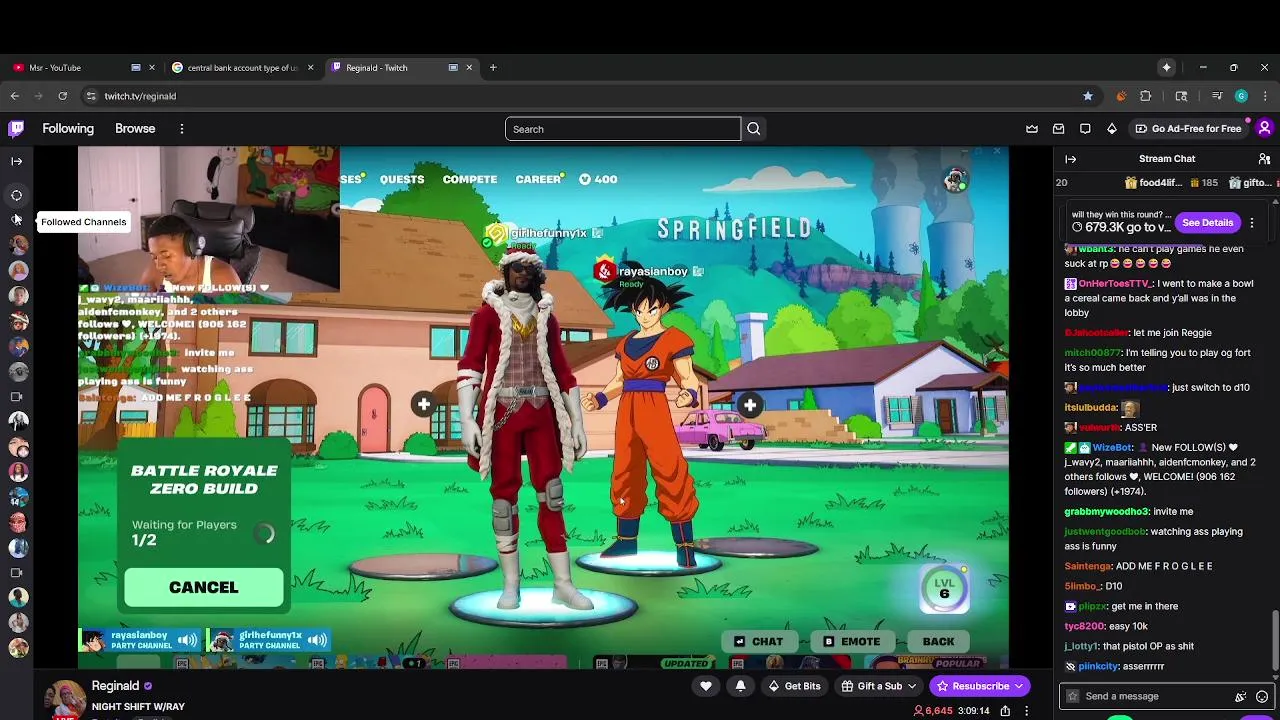Screen dimensions: 1280x720
Task: Click WizeBot username in chat
Action: 1112,448
